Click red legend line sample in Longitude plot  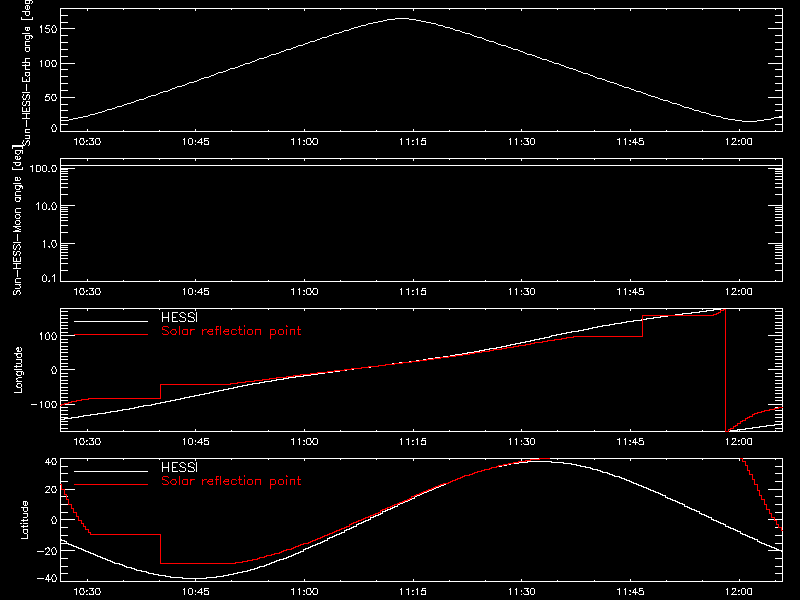111,335
